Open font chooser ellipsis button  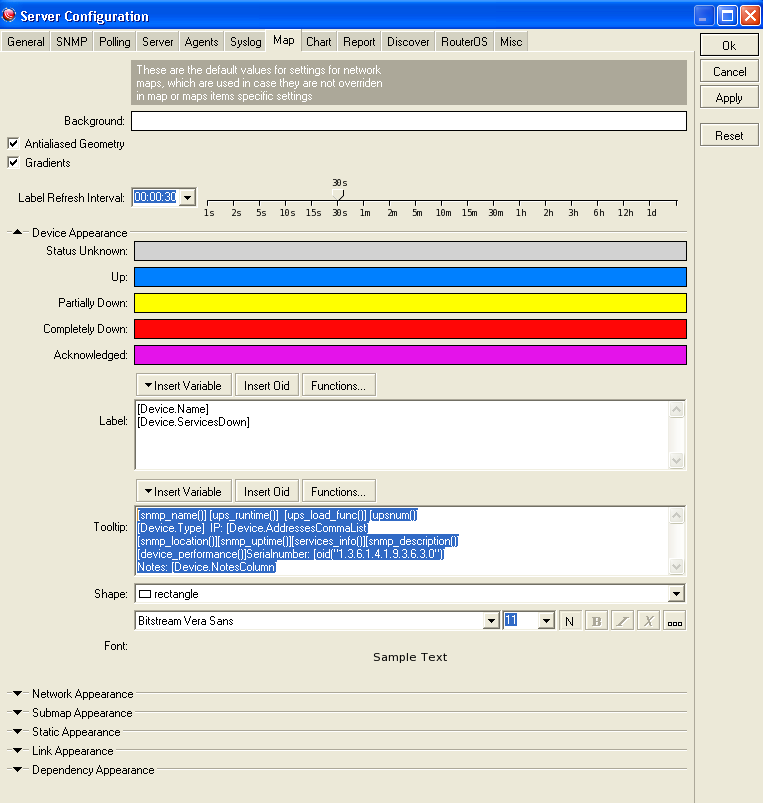[x=675, y=621]
